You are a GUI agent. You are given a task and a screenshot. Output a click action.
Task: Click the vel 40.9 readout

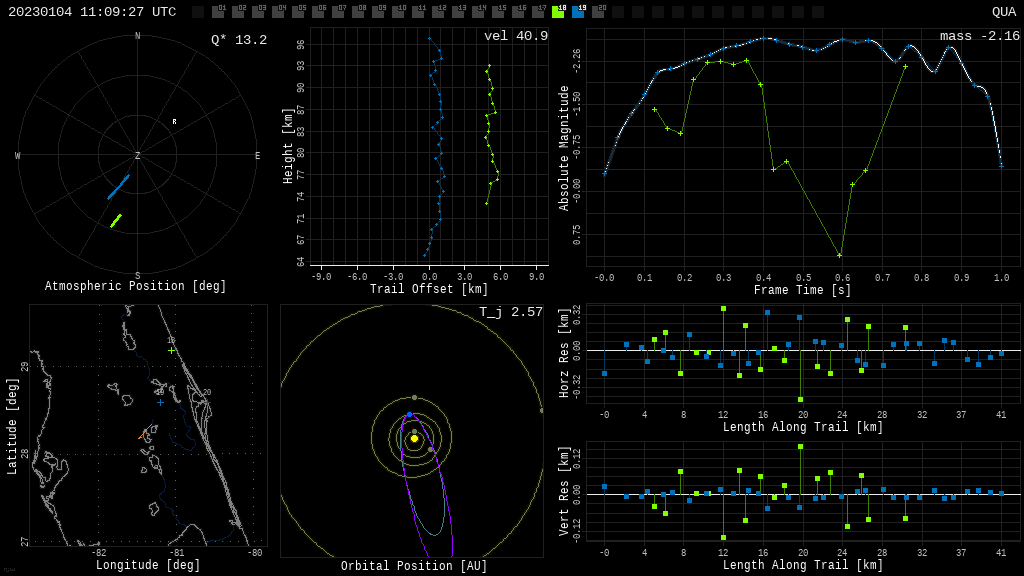[x=515, y=36]
